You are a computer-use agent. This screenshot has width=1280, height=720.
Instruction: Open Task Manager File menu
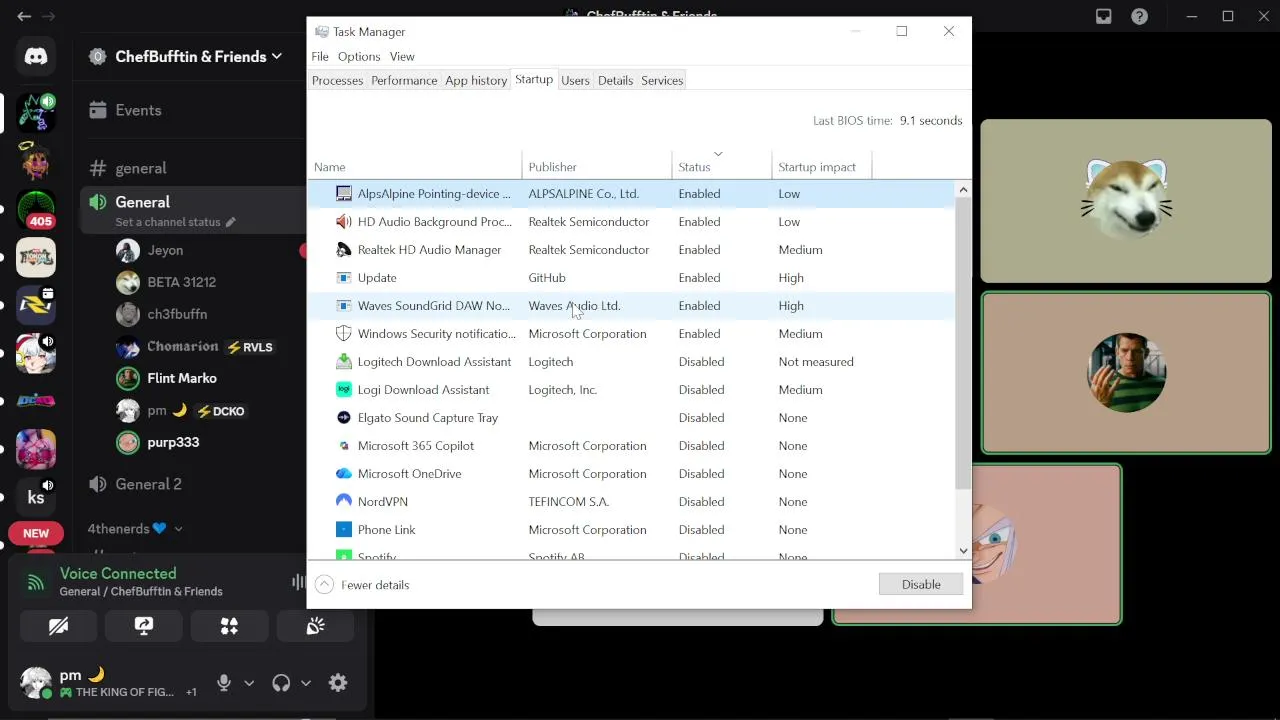[320, 57]
